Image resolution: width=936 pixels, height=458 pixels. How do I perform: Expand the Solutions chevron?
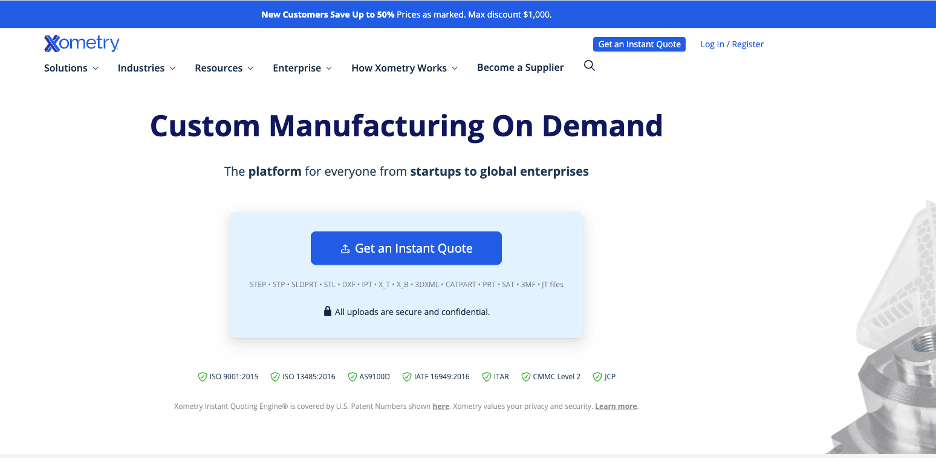pyautogui.click(x=96, y=69)
